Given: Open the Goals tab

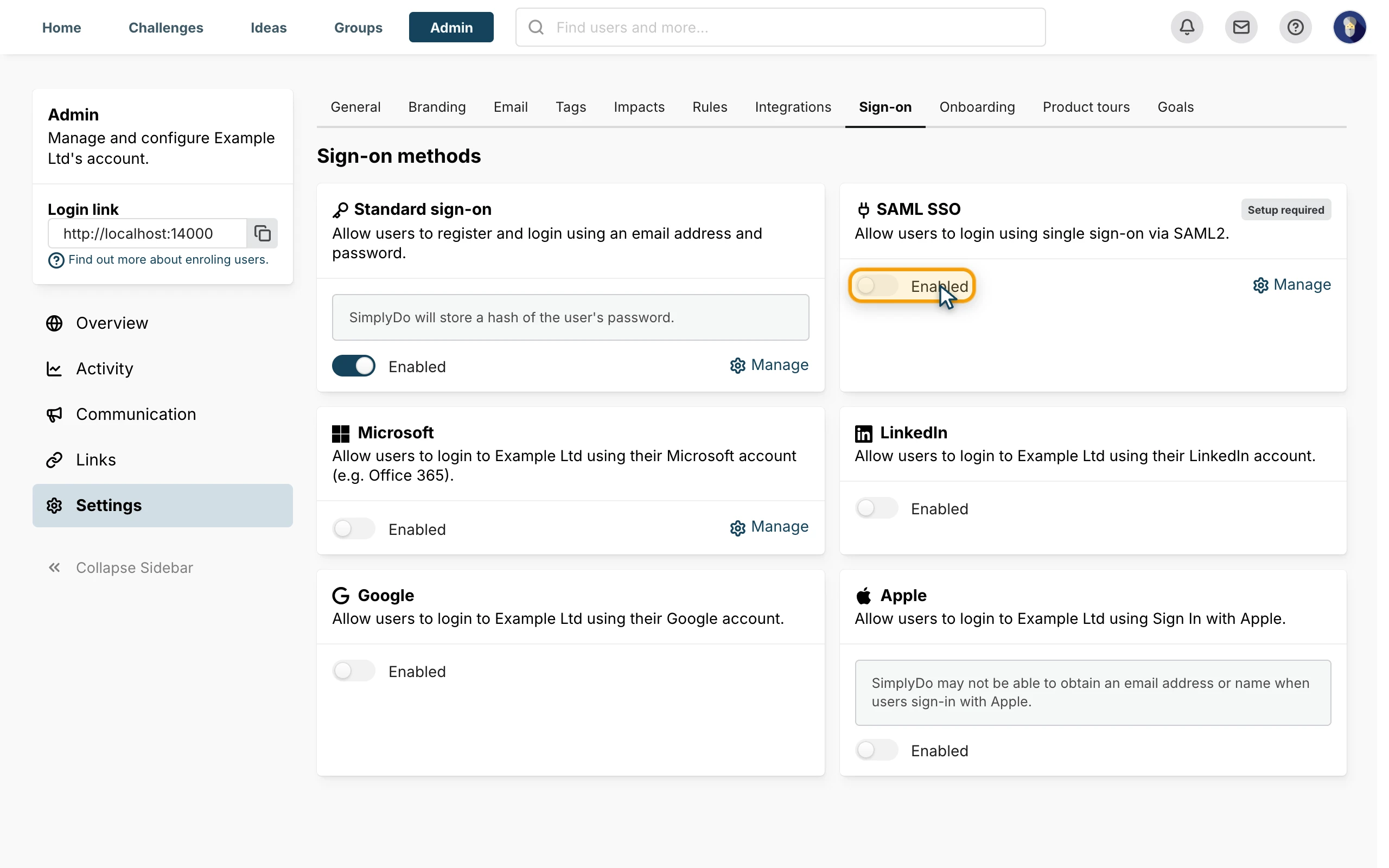Looking at the screenshot, I should click(x=1175, y=107).
